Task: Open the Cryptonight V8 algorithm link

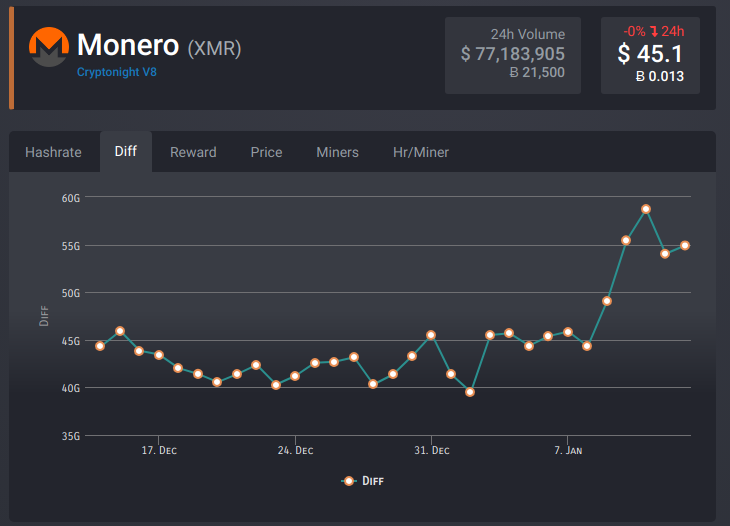Action: 116,72
